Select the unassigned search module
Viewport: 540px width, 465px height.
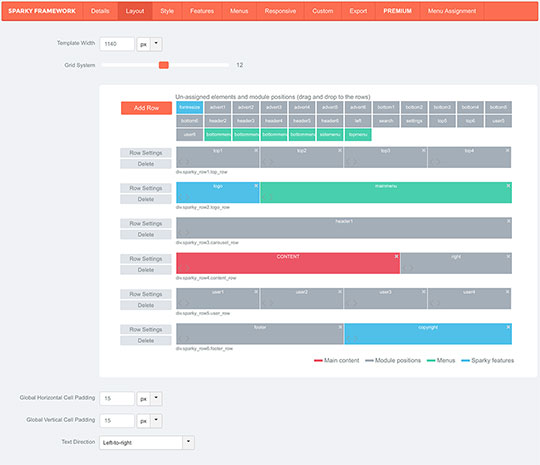tap(386, 121)
